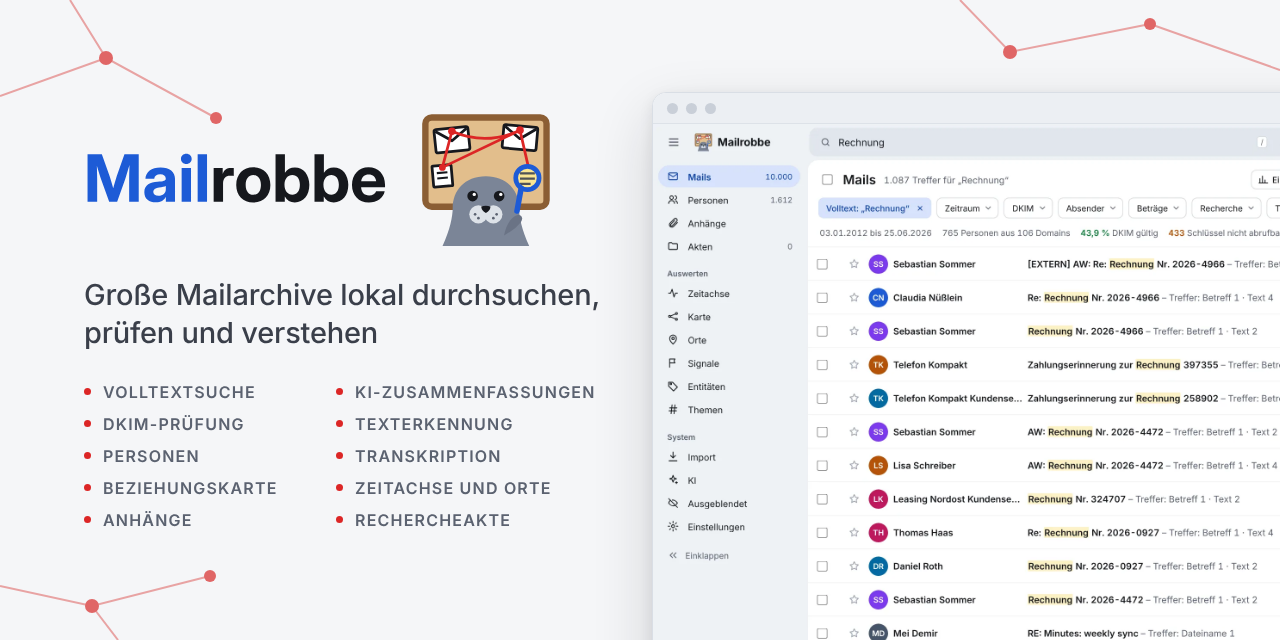Screen dimensions: 1280x640
Task: Open the Recherche filter dropdown
Action: coord(1226,208)
